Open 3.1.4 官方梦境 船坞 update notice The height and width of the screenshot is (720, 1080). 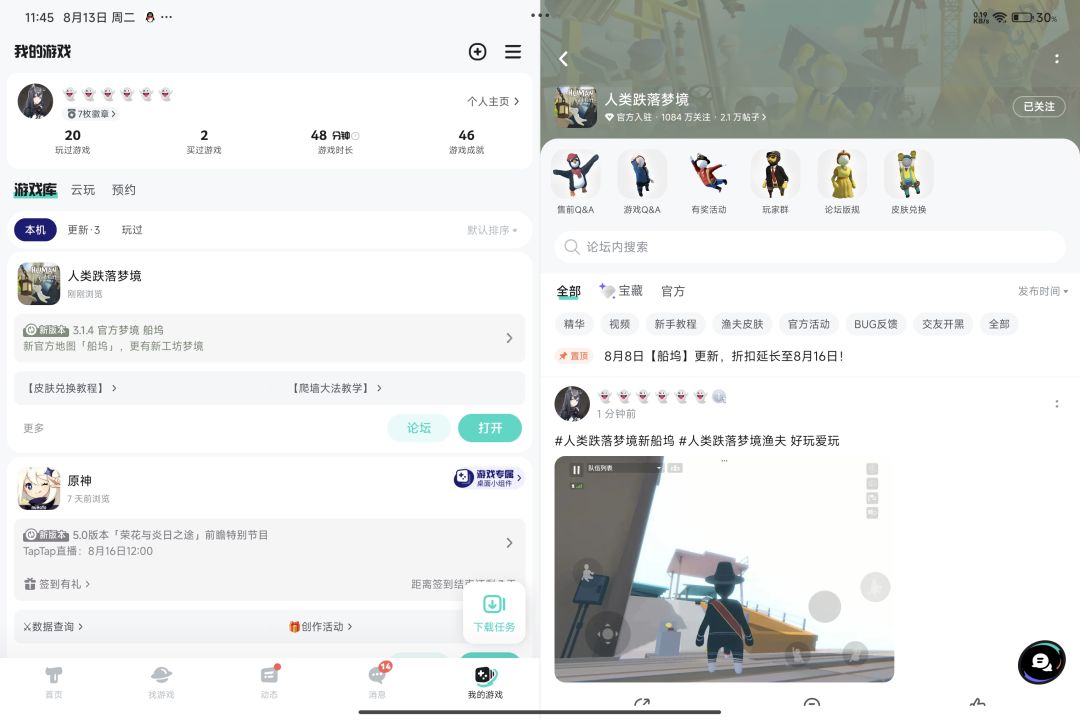269,338
